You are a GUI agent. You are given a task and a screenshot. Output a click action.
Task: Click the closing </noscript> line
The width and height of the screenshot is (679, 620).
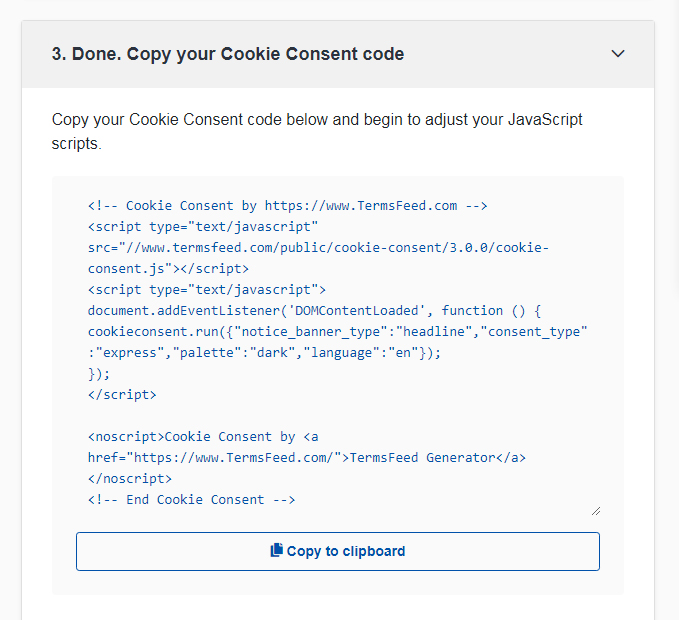point(130,479)
